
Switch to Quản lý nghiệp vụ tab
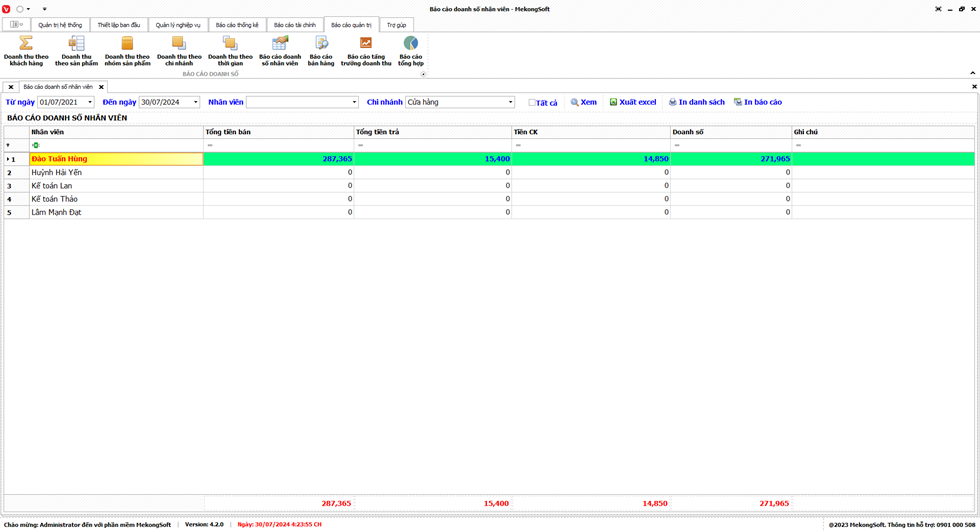tap(177, 25)
